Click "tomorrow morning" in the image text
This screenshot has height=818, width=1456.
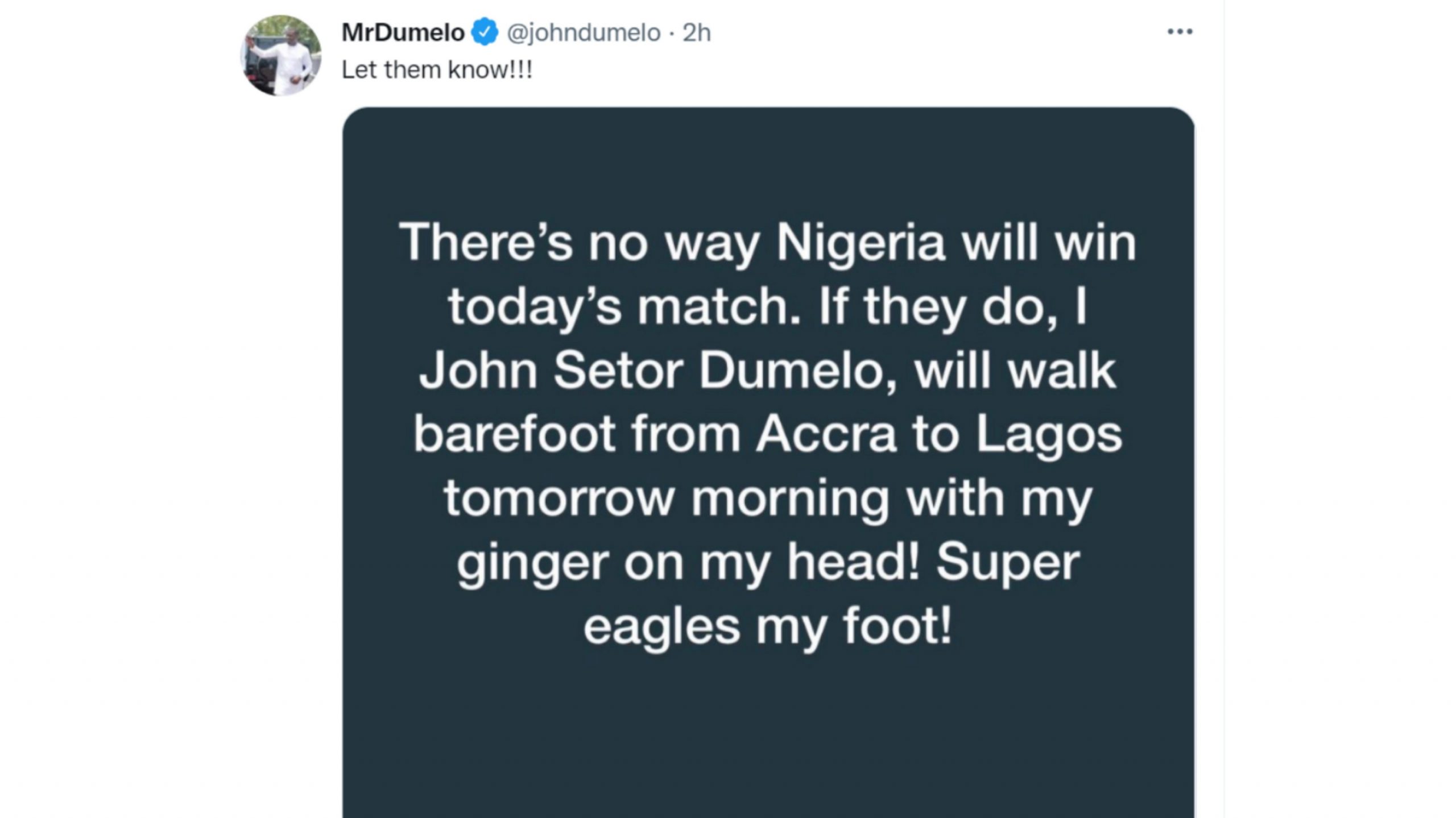tap(667, 499)
